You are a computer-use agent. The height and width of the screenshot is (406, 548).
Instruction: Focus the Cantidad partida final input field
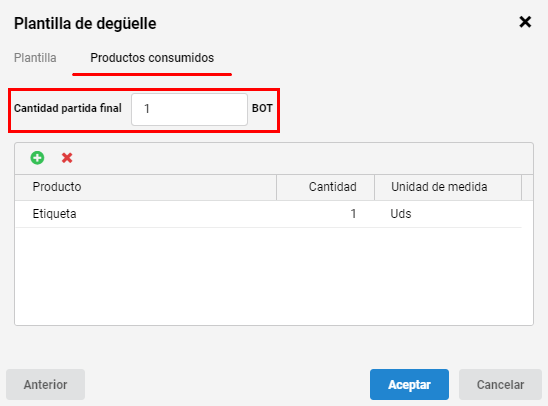coord(189,109)
